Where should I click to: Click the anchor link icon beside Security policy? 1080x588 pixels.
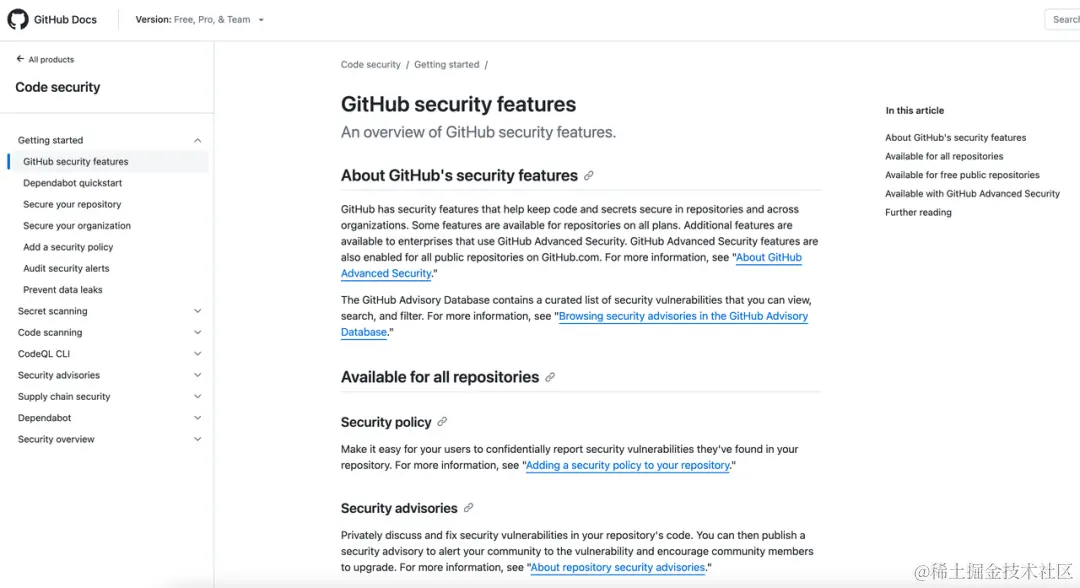pos(442,422)
